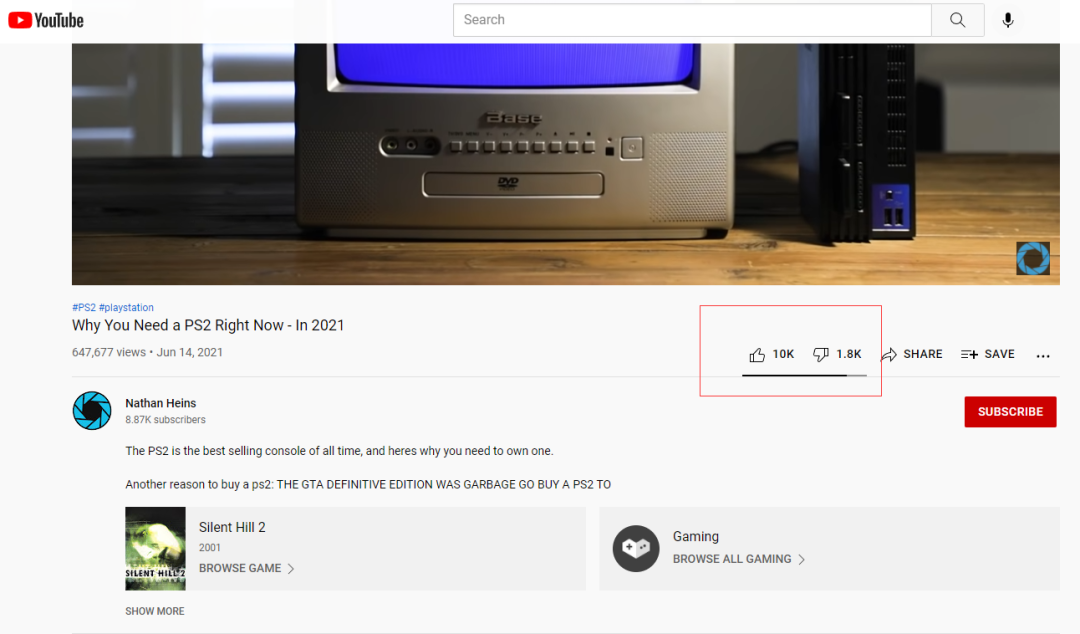1080x634 pixels.
Task: Focus the Search input field
Action: point(692,20)
